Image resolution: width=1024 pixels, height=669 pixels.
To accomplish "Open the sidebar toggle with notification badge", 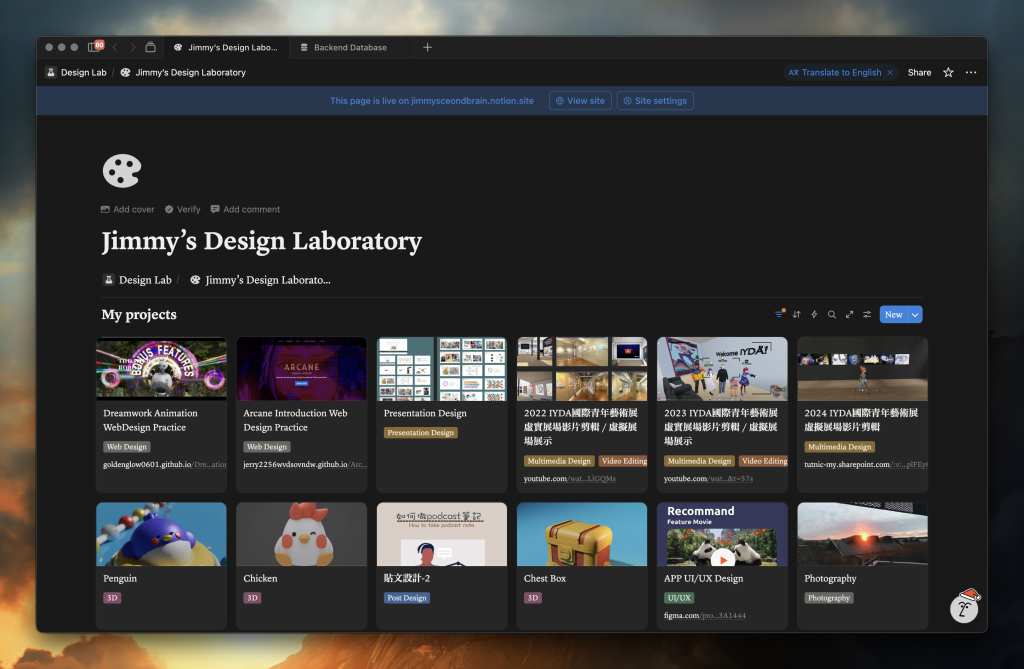I will (93, 47).
